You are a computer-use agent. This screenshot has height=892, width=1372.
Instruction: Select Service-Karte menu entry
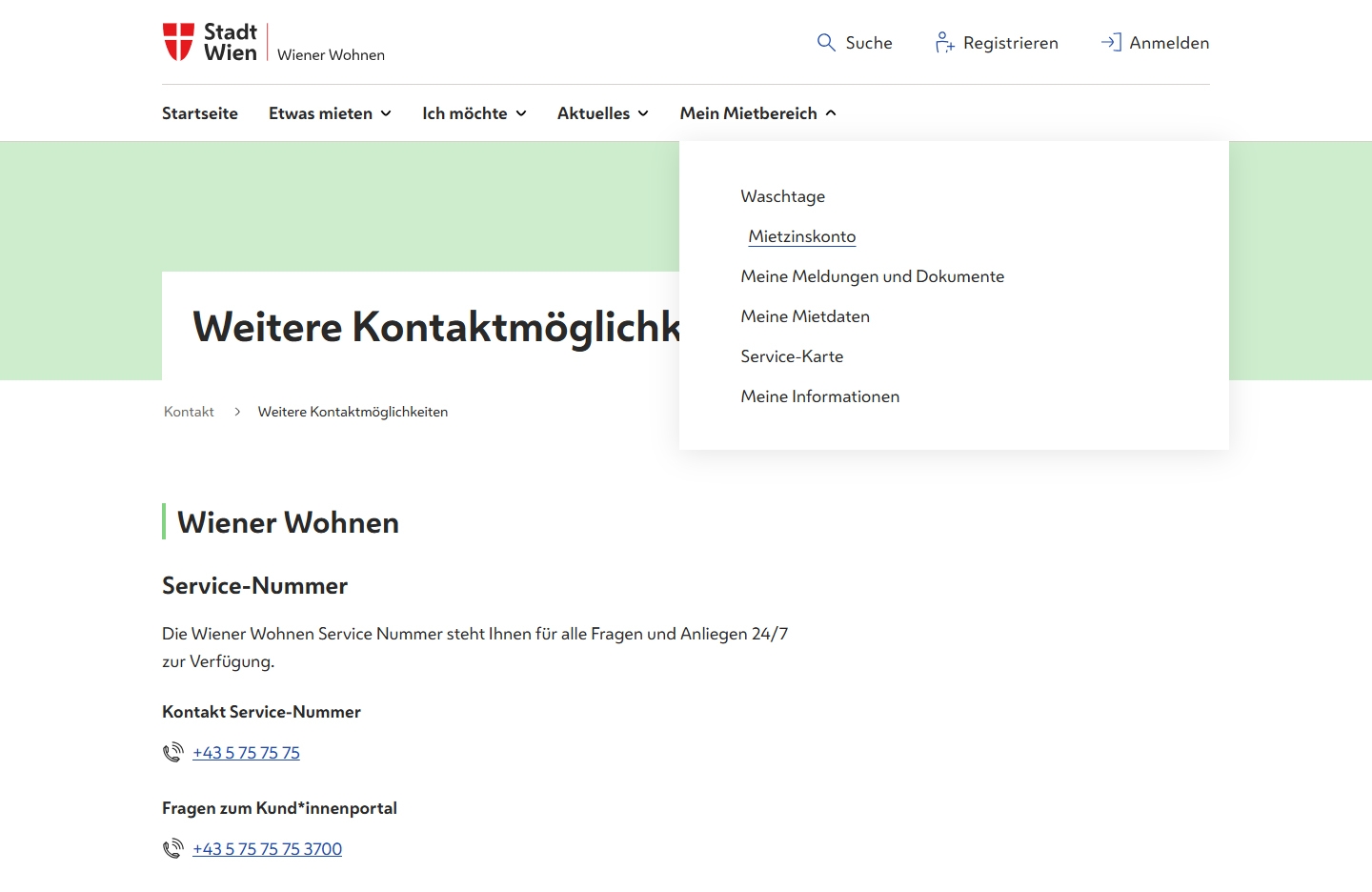click(x=792, y=356)
